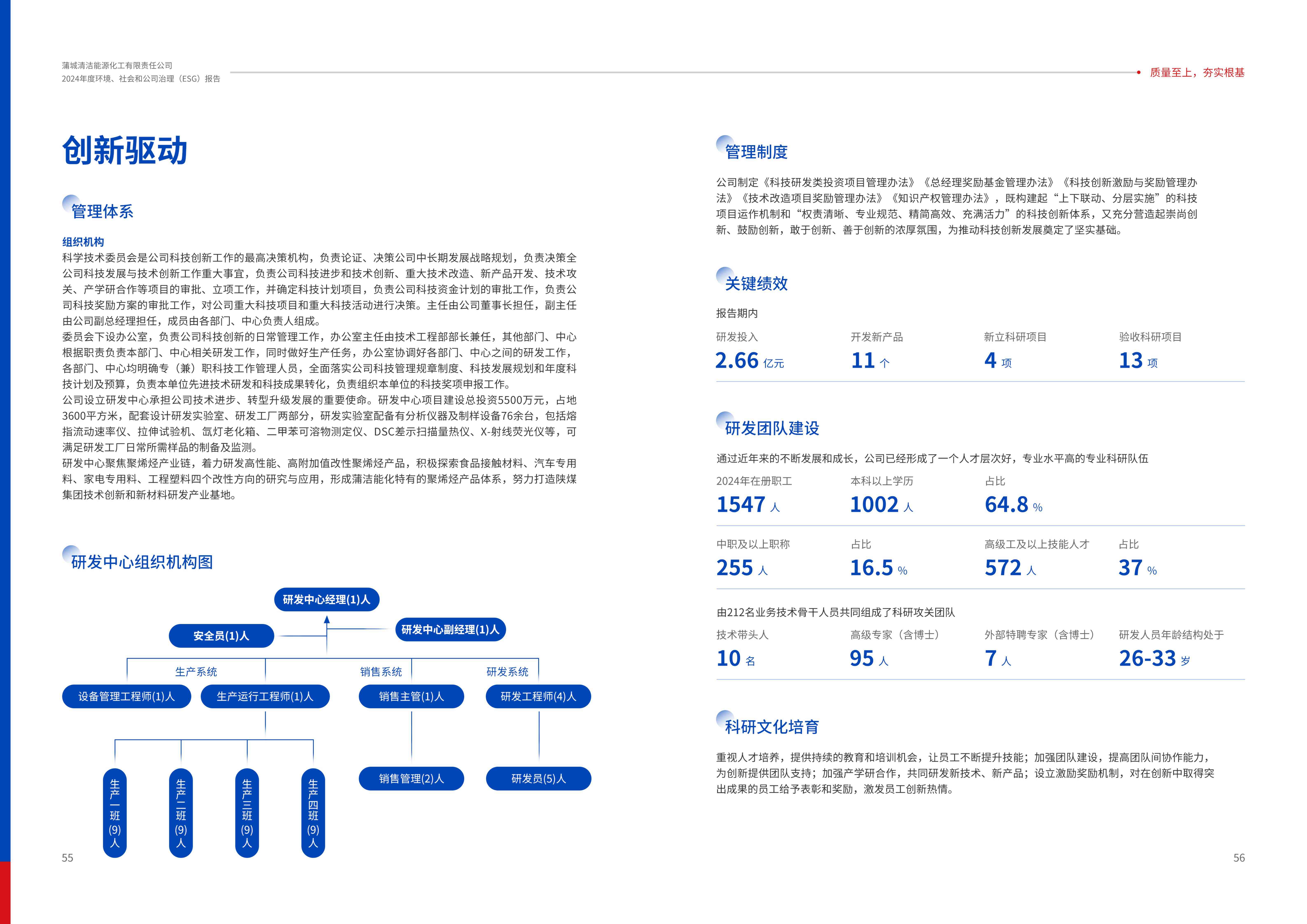The height and width of the screenshot is (924, 1307).
Task: Click the vertical 生产四班(9)人 pill
Action: [313, 813]
